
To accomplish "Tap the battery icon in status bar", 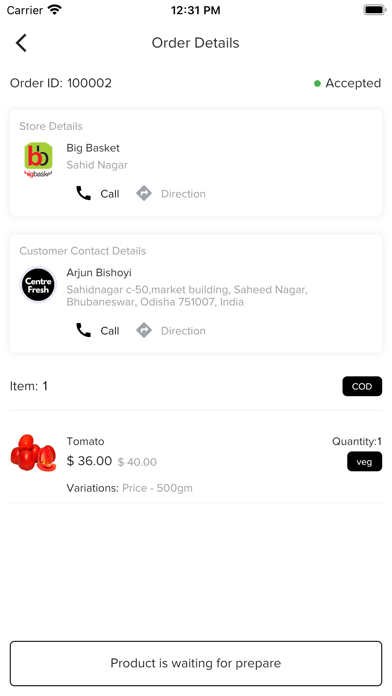I will pos(375,10).
